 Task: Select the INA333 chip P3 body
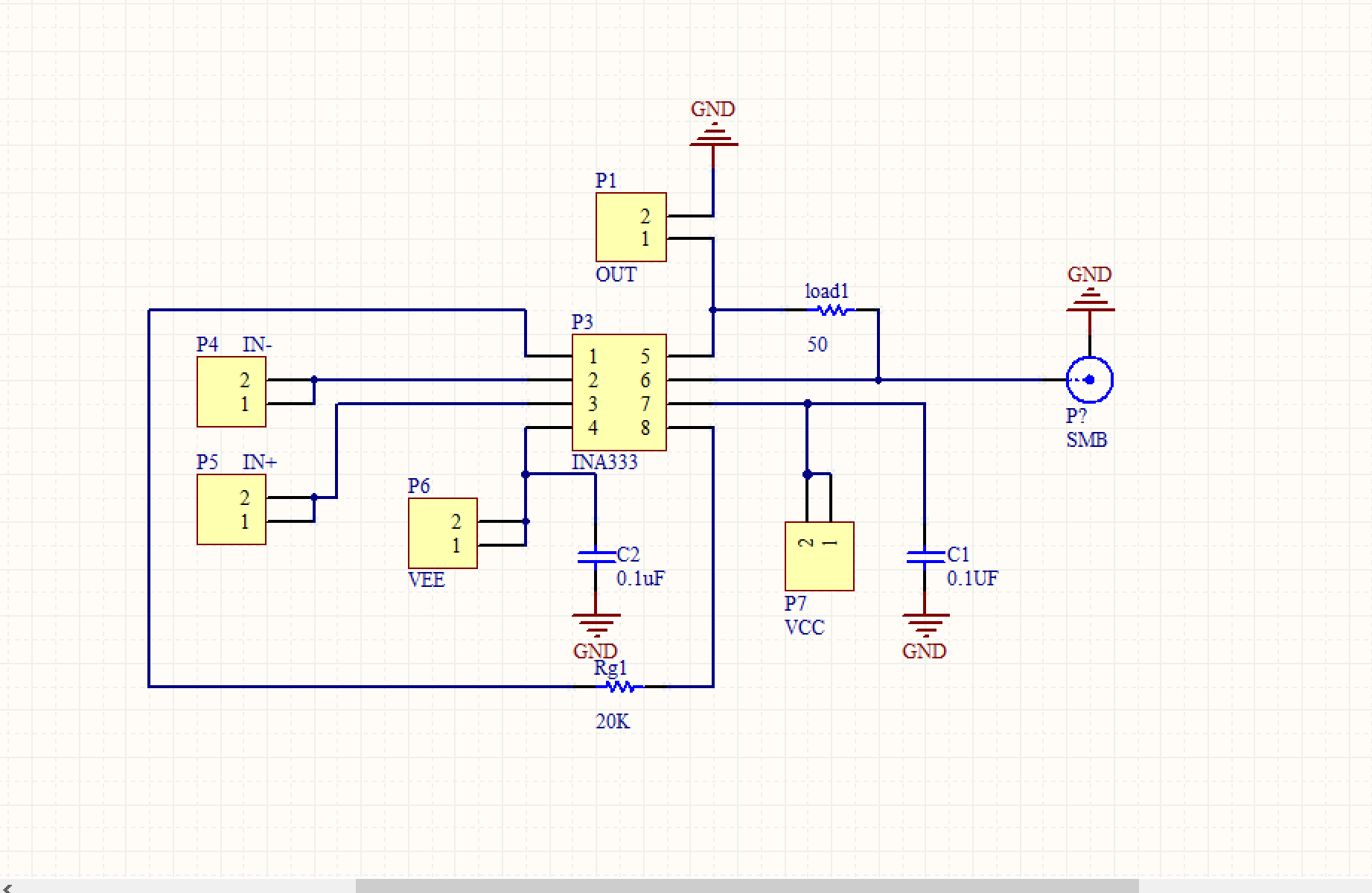click(x=619, y=393)
